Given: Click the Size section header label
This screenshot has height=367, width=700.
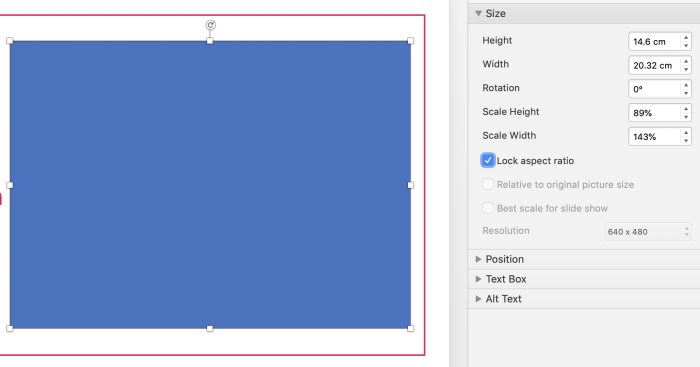Looking at the screenshot, I should [496, 13].
